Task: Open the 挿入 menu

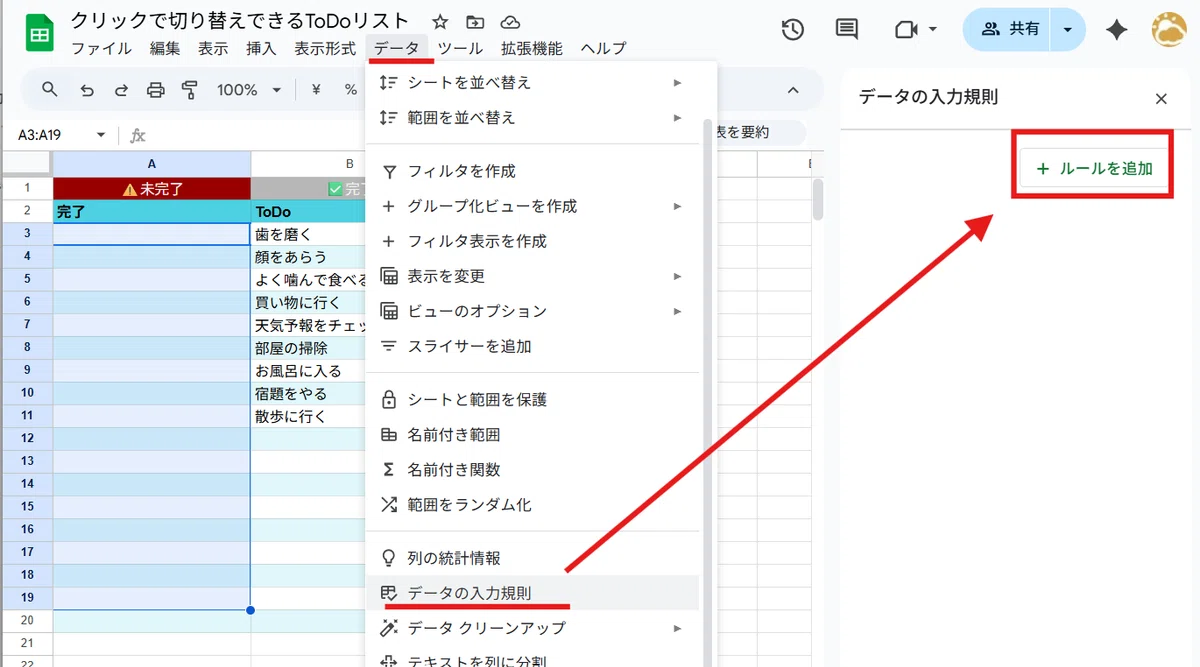Action: pyautogui.click(x=261, y=48)
